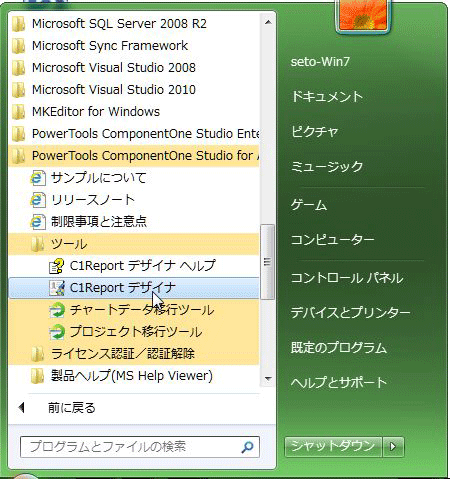Viewport: 450px width, 479px height.
Task: Click the search magnifier icon
Action: point(247,447)
